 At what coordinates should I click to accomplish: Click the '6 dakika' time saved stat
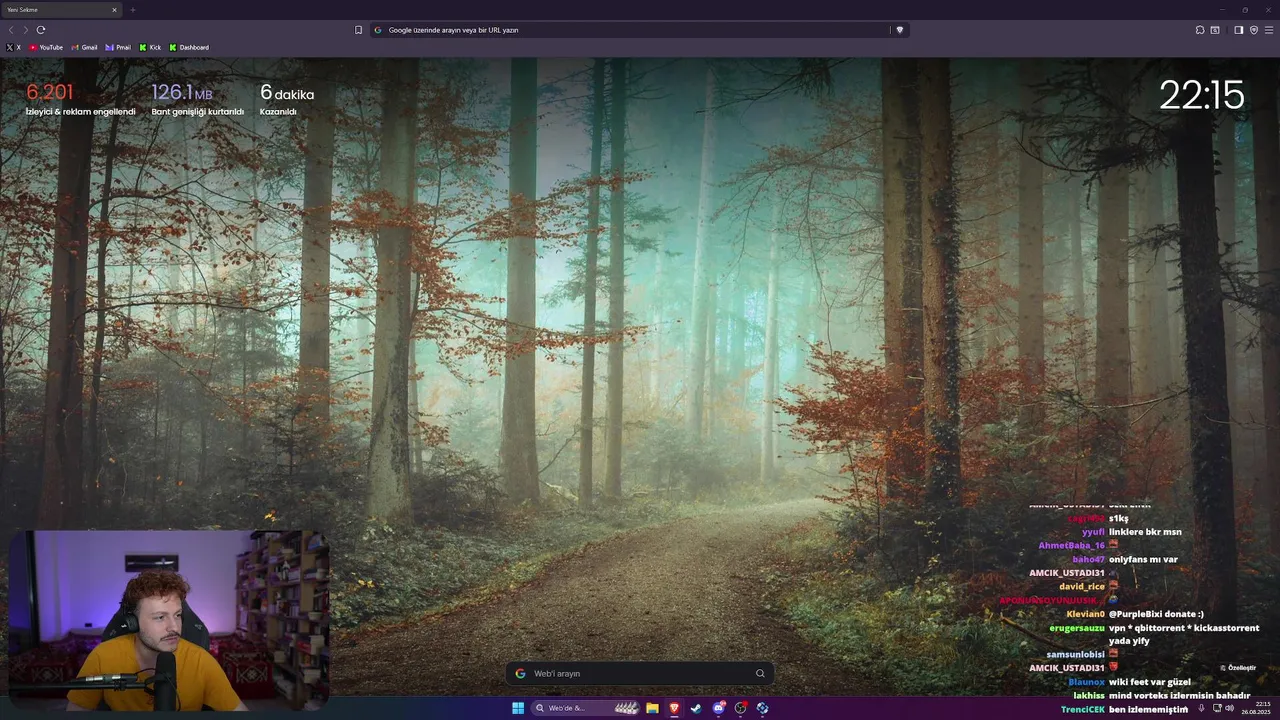(x=287, y=100)
